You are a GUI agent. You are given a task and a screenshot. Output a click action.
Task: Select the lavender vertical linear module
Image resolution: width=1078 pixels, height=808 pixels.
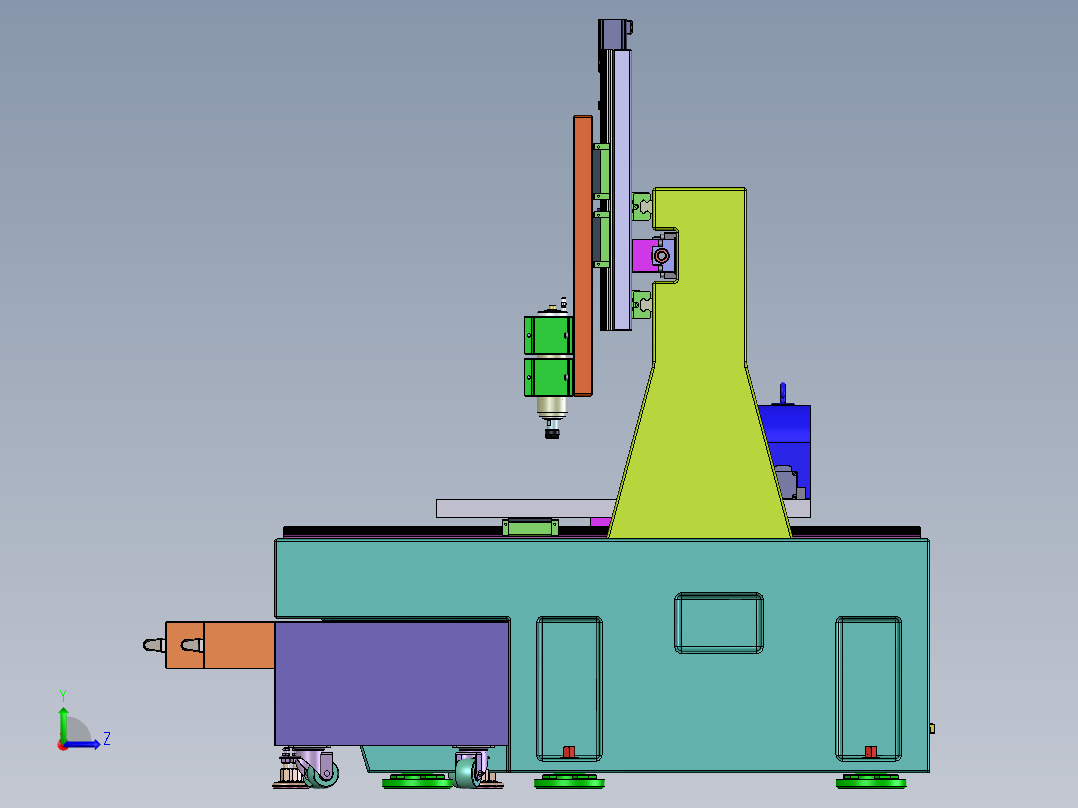(622, 189)
